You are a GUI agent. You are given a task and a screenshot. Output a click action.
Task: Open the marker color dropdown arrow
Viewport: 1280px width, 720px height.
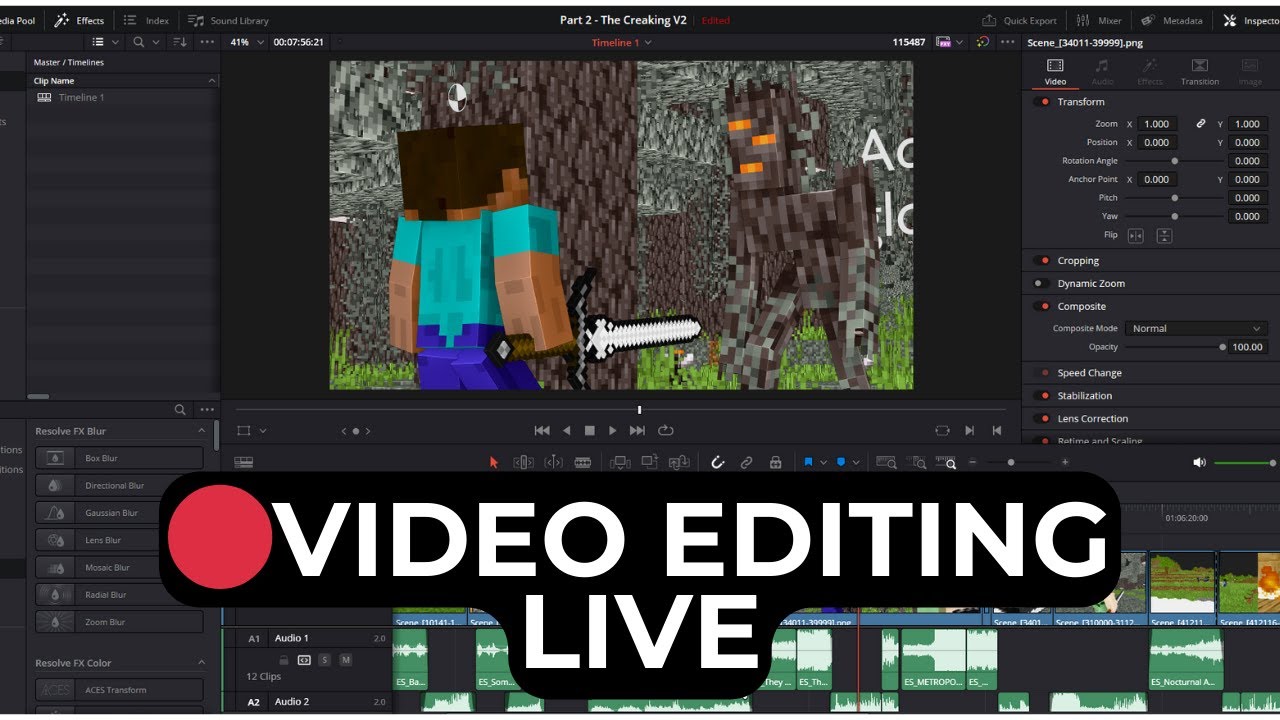pos(856,462)
